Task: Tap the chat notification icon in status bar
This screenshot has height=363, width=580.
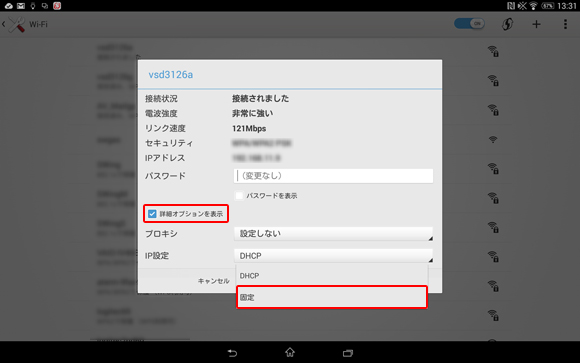Action: [x=45, y=6]
